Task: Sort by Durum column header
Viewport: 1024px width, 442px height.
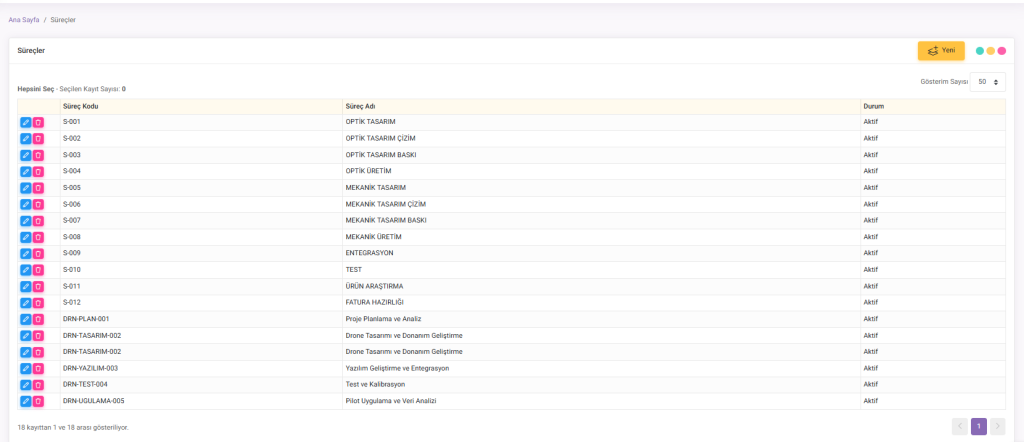Action: (x=873, y=106)
